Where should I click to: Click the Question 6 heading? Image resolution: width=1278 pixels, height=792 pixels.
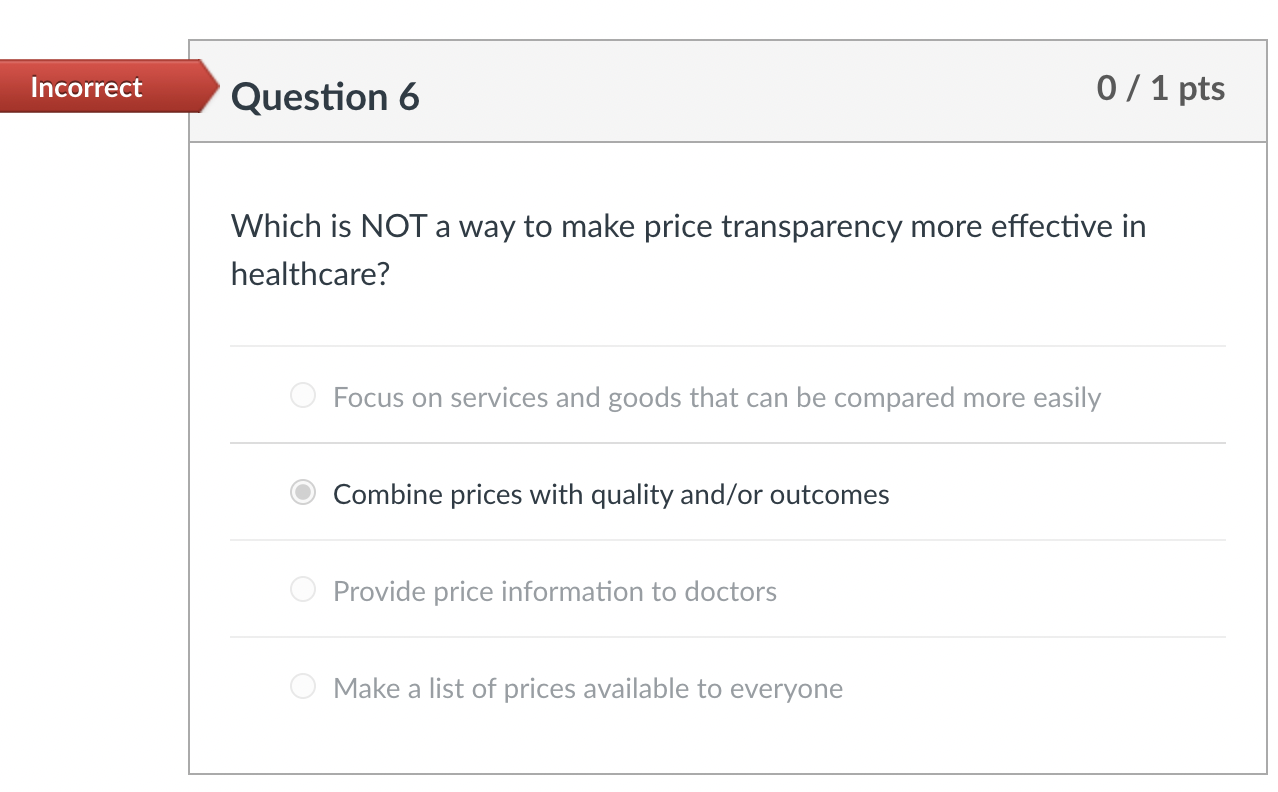click(x=324, y=96)
